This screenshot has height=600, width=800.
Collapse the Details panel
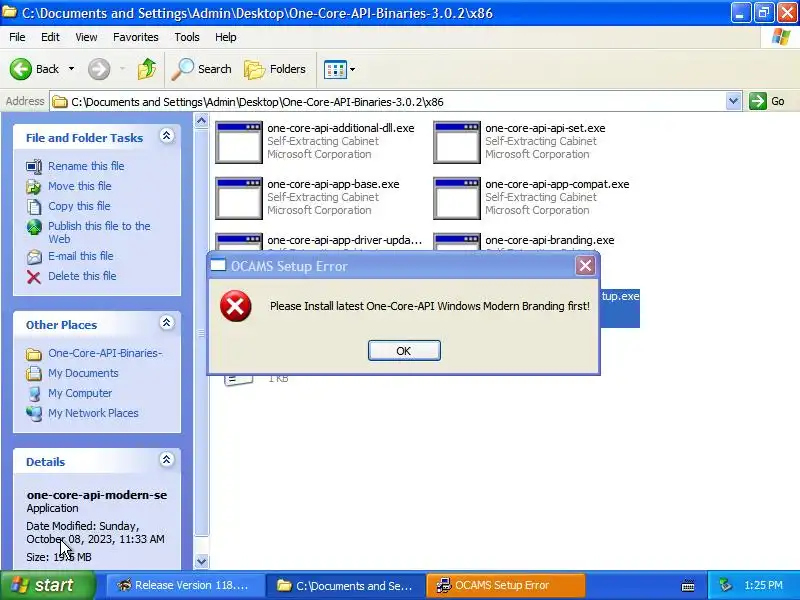[166, 460]
